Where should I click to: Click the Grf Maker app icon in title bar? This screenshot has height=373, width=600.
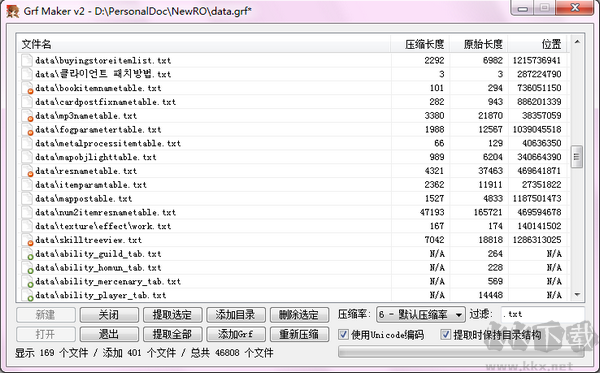(x=13, y=11)
